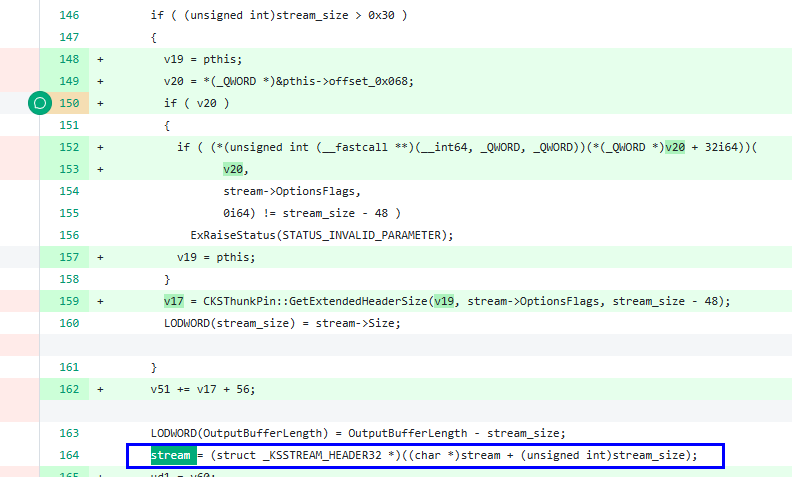
Task: Click the 'if ( v20 )' statement on line 150
Action: pyautogui.click(x=196, y=103)
